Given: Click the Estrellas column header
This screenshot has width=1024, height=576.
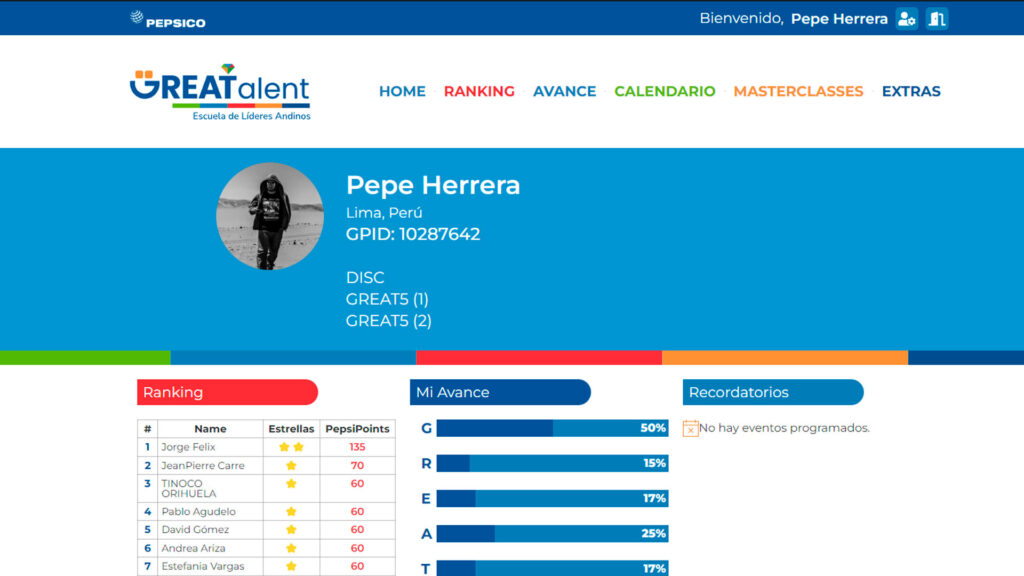Looking at the screenshot, I should click(x=291, y=429).
